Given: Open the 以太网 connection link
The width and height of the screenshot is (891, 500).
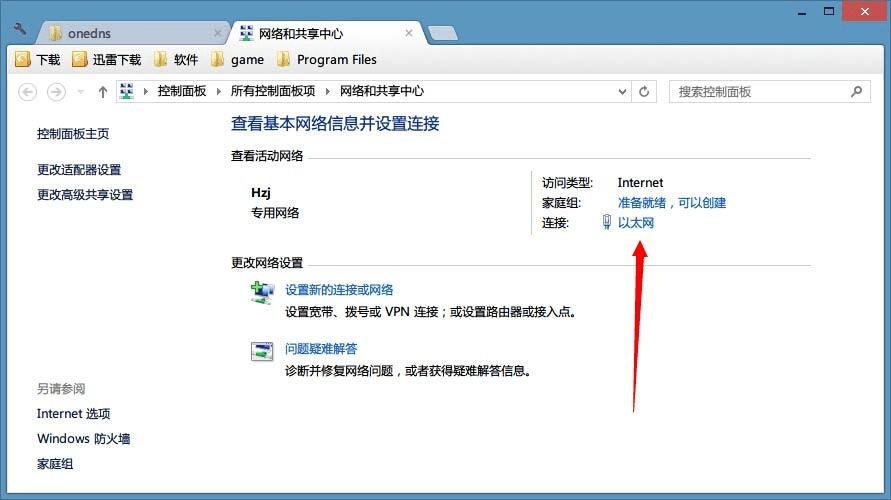Looking at the screenshot, I should click(635, 223).
